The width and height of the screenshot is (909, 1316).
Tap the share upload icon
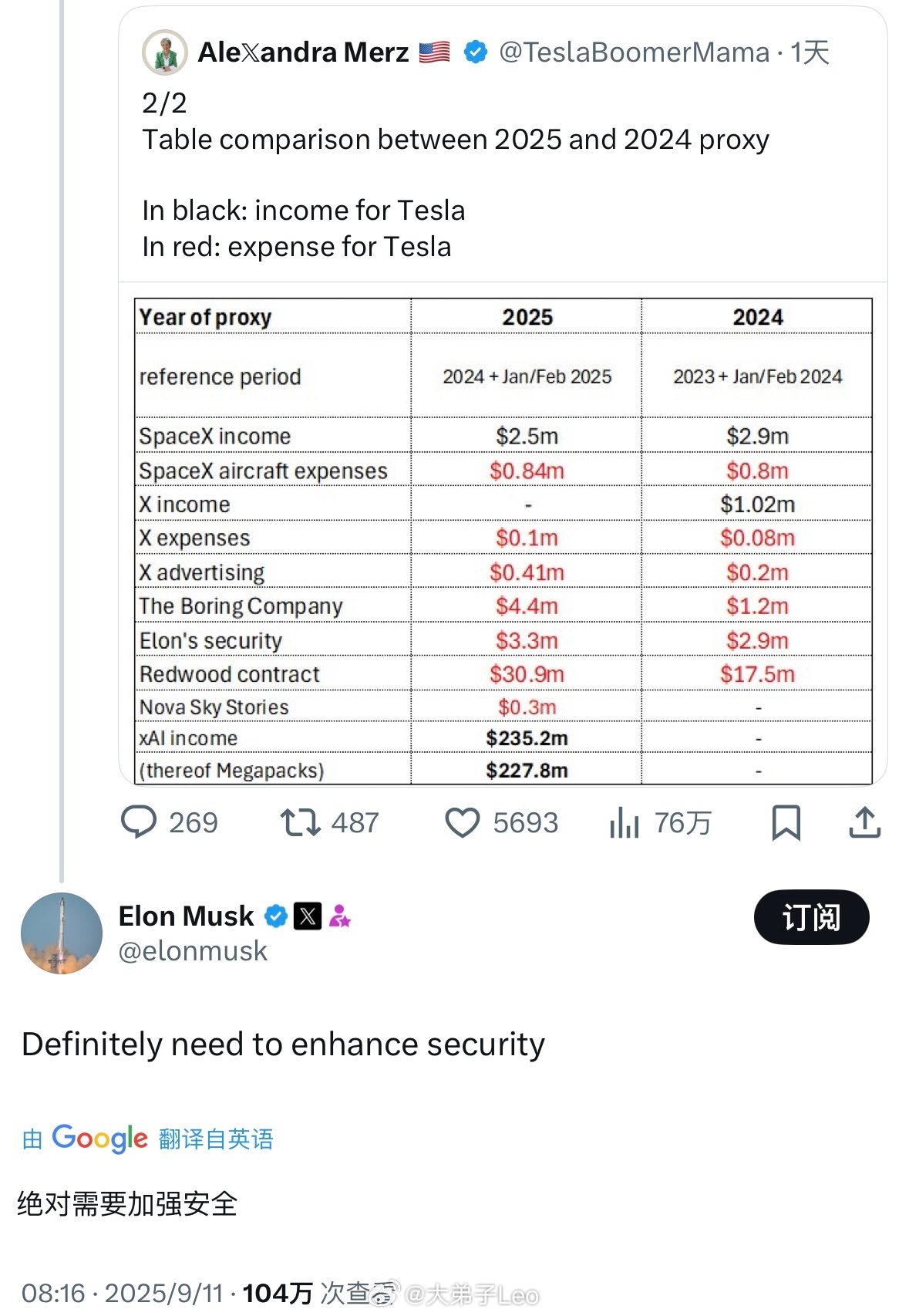click(865, 822)
